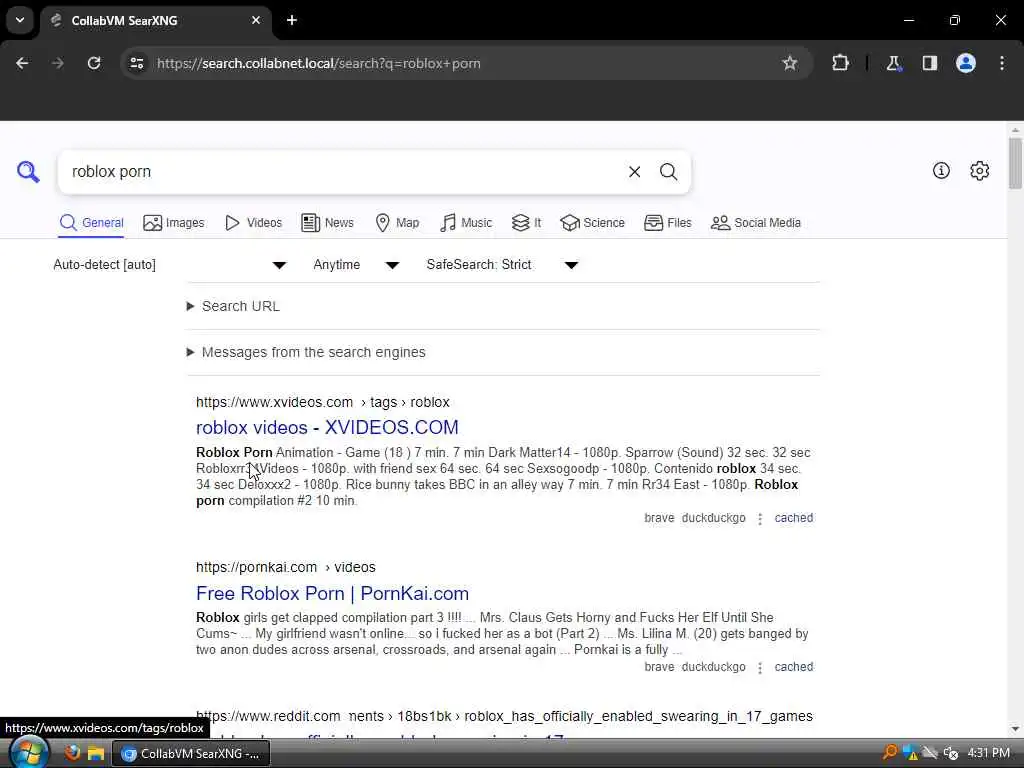This screenshot has width=1024, height=768.
Task: View site information icon in address bar
Action: click(136, 63)
